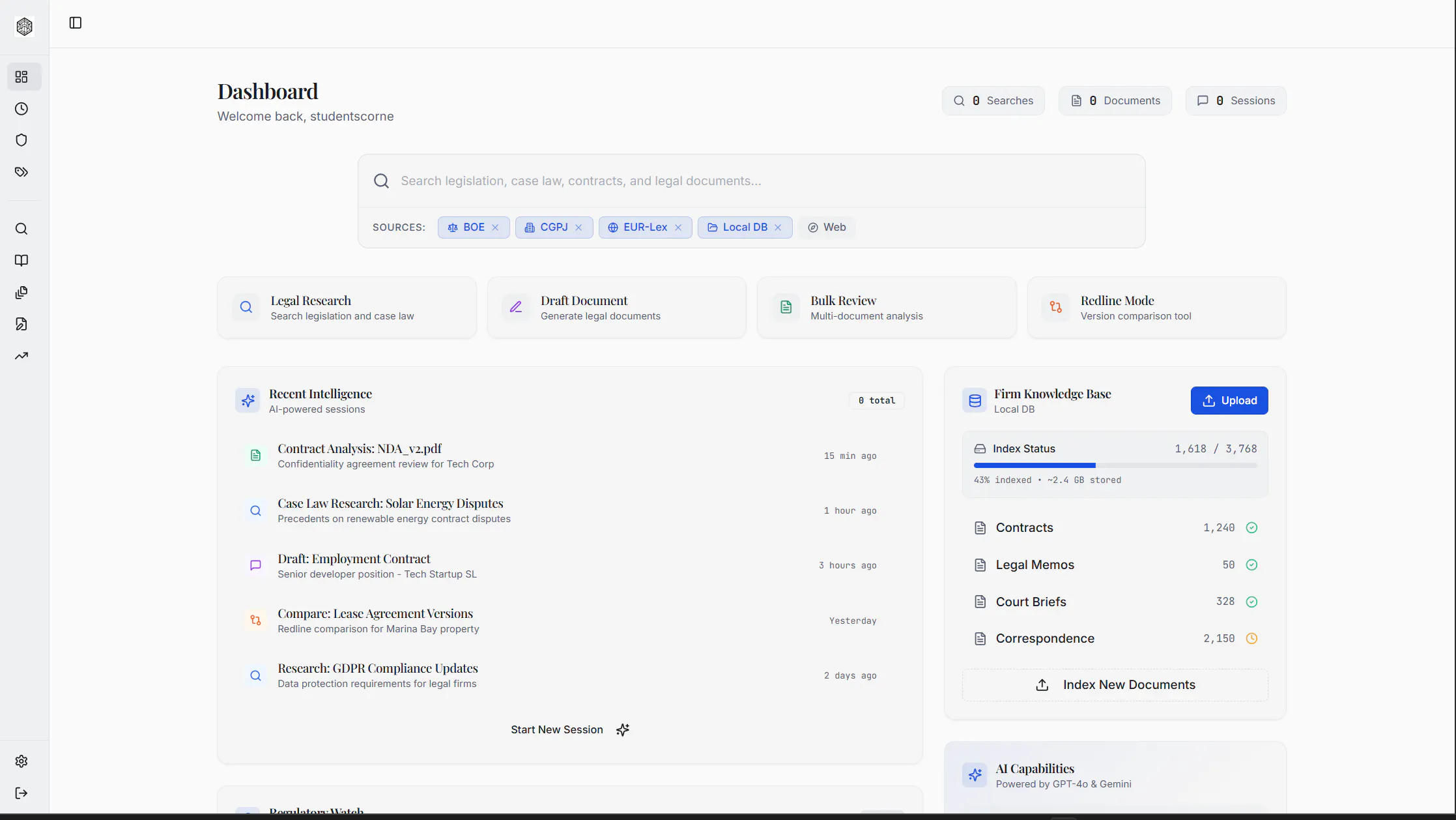This screenshot has width=1456, height=820.
Task: Open the Bulk Review card
Action: [x=887, y=308]
